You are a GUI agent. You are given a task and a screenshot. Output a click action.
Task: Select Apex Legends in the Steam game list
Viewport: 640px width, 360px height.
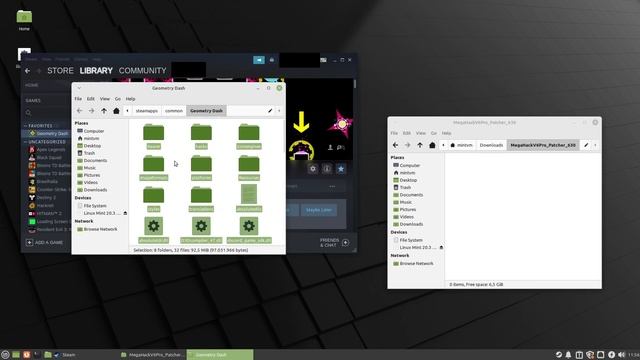[x=48, y=149]
